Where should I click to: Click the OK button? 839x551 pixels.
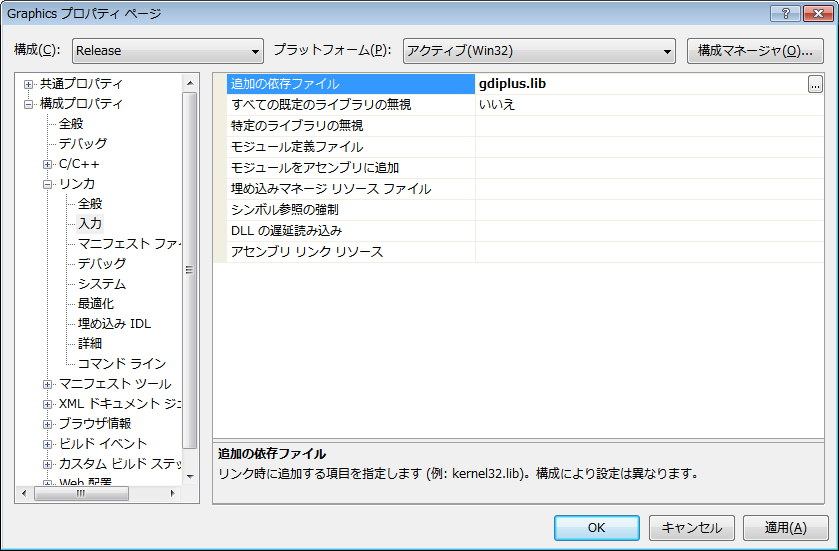(597, 528)
